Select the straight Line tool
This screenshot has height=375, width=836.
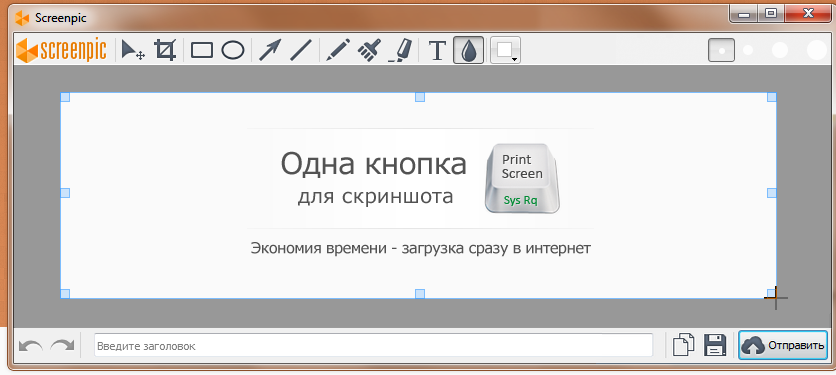click(301, 50)
